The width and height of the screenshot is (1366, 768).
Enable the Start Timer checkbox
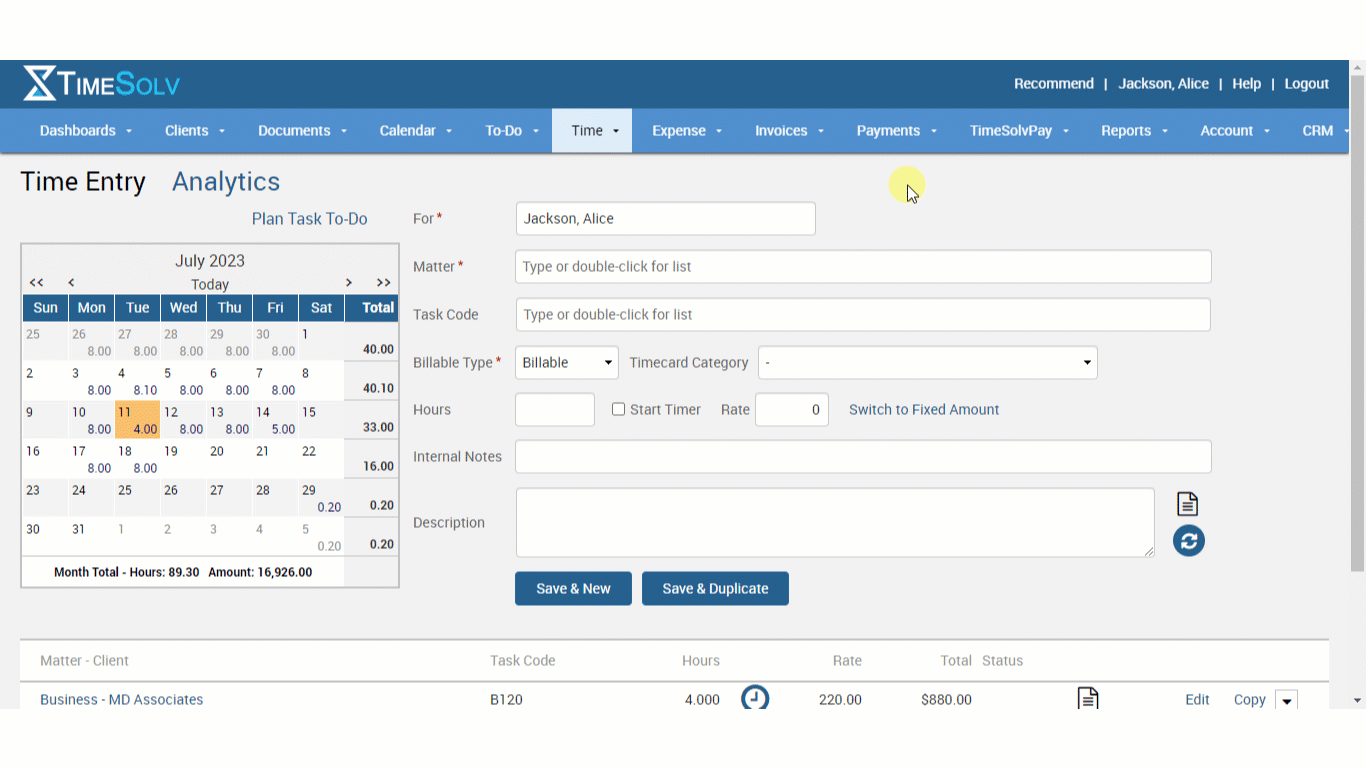point(618,409)
